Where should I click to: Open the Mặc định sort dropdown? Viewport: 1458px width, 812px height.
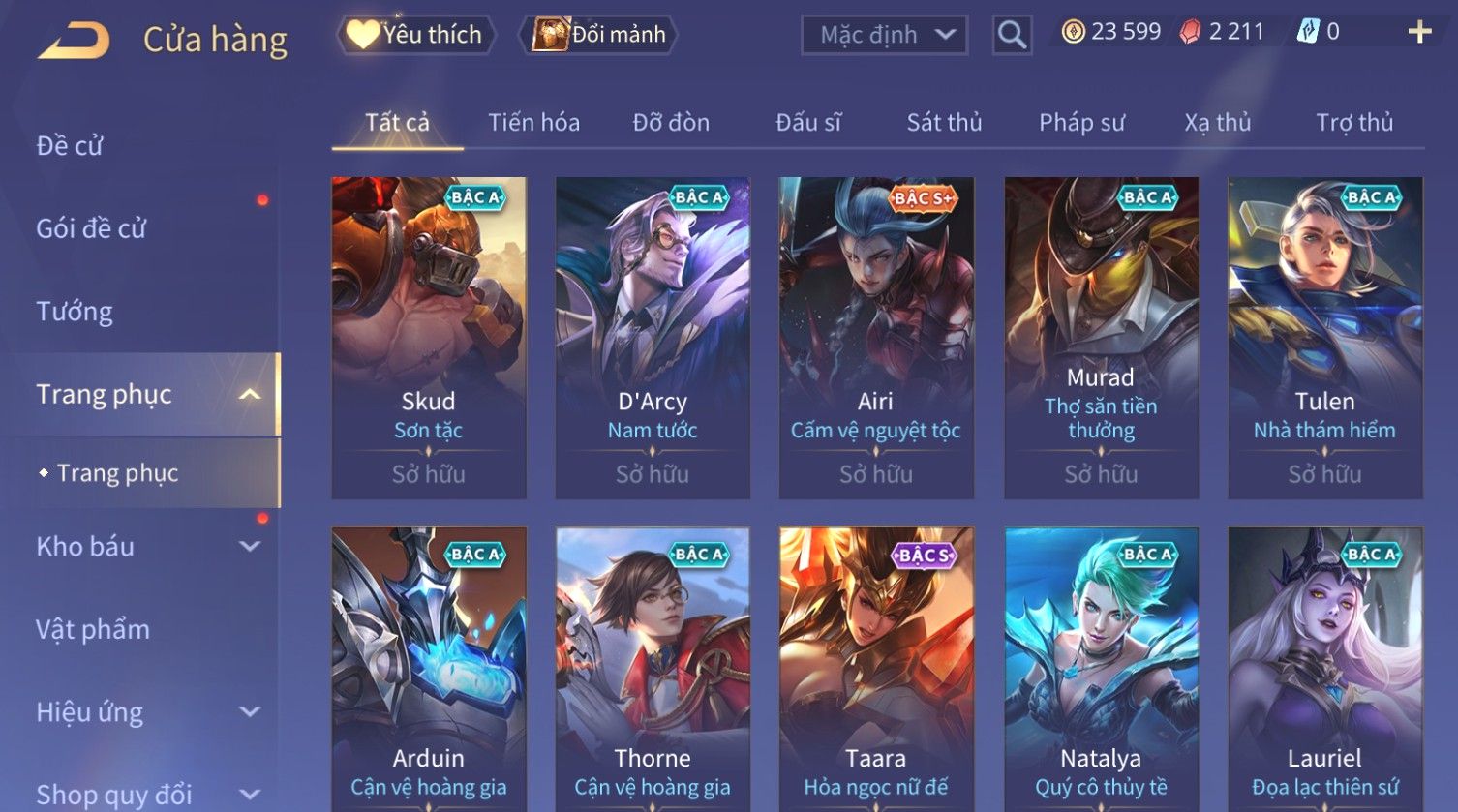[884, 36]
